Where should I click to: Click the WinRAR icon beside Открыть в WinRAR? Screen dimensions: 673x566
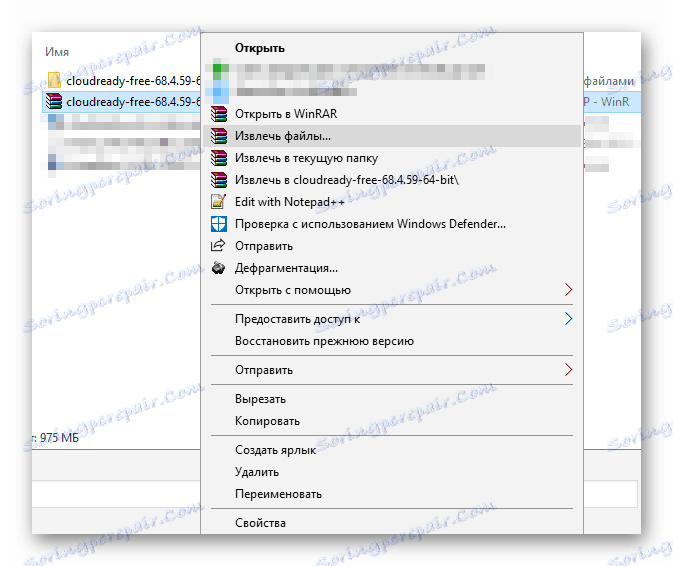coord(219,114)
